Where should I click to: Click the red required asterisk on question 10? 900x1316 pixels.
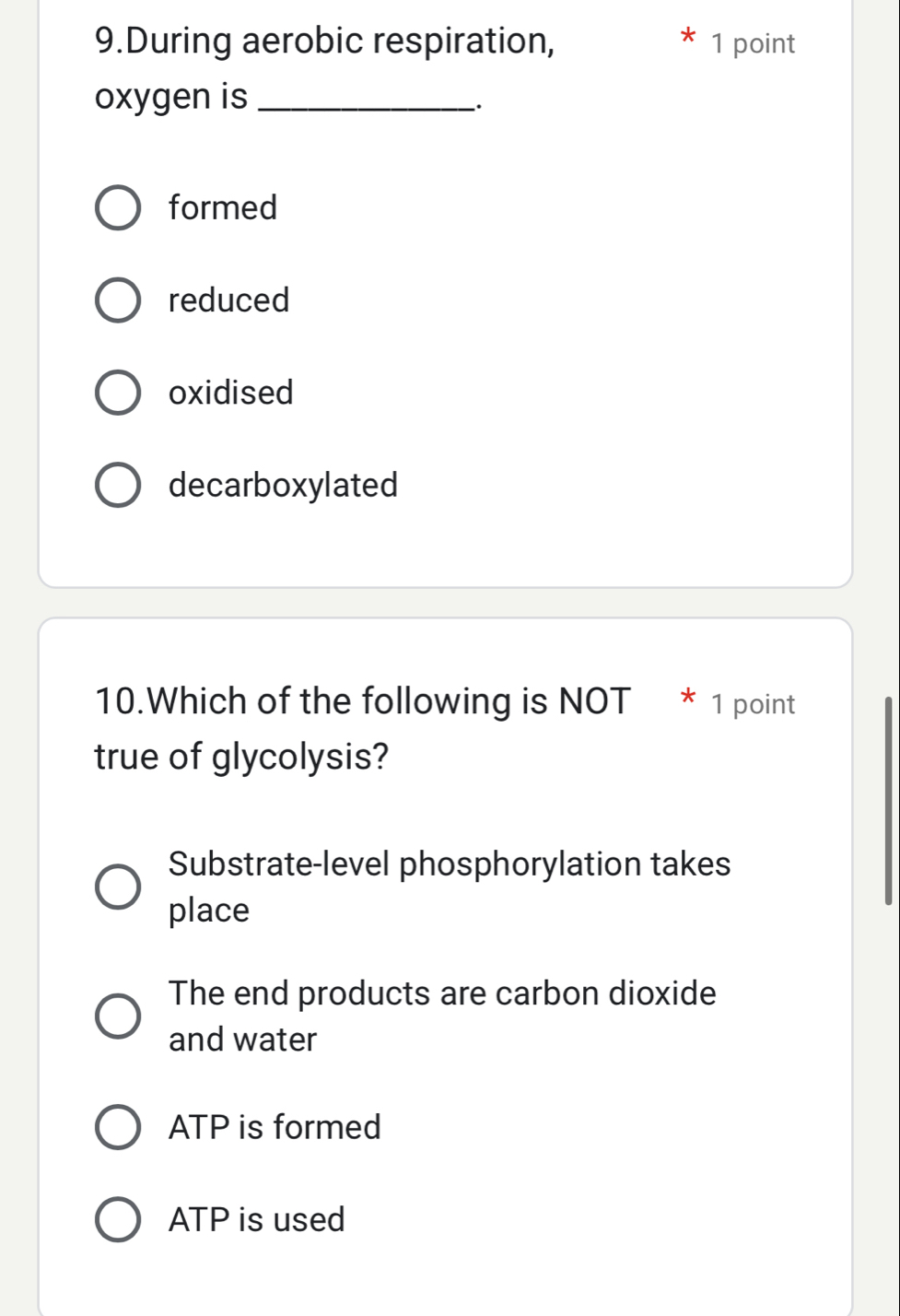(x=687, y=698)
